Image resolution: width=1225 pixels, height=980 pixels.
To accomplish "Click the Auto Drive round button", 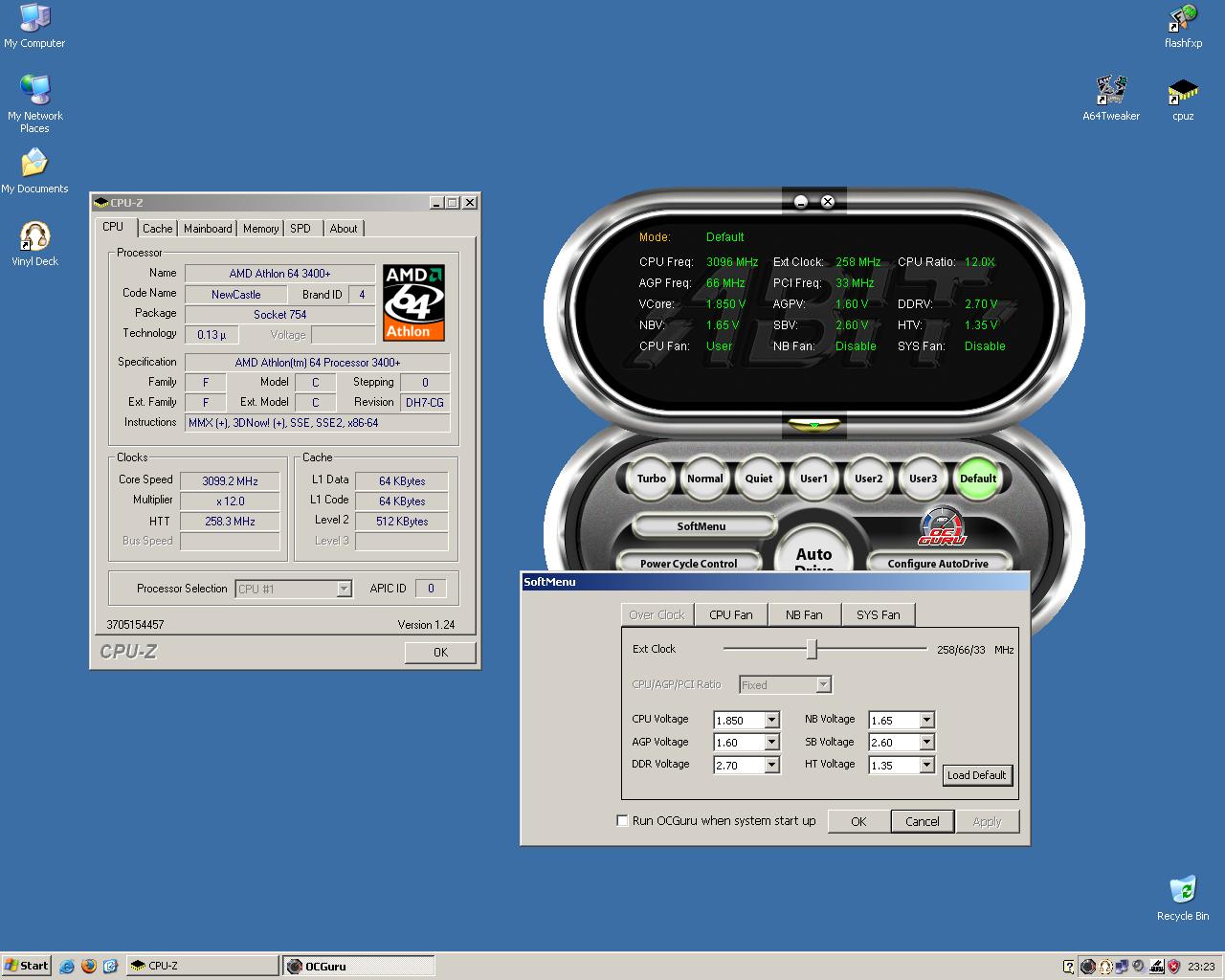I will coord(813,553).
